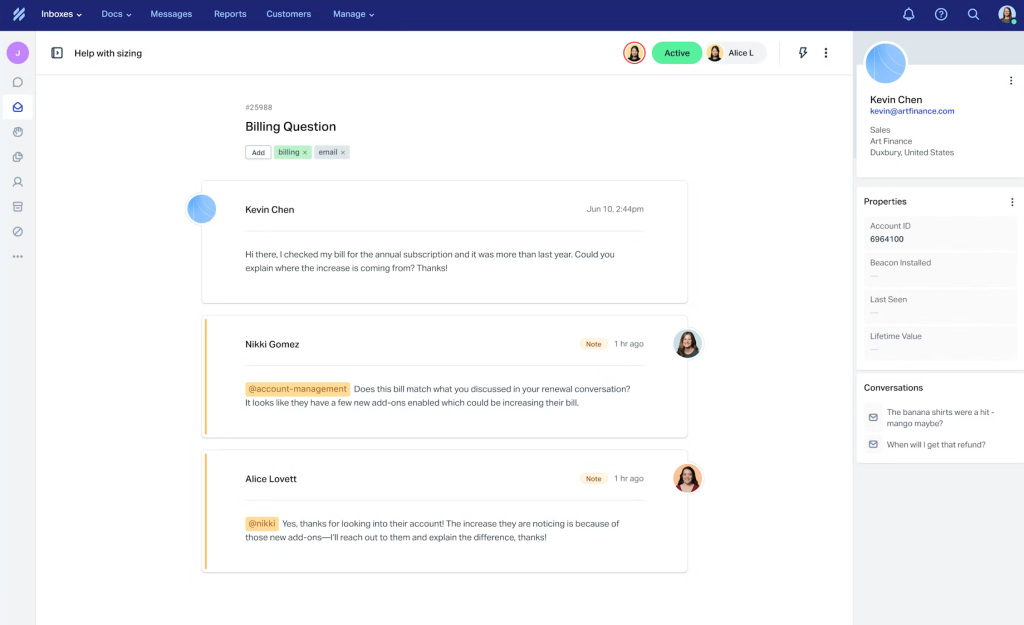
Task: Click the Account ID property field
Action: (939, 232)
